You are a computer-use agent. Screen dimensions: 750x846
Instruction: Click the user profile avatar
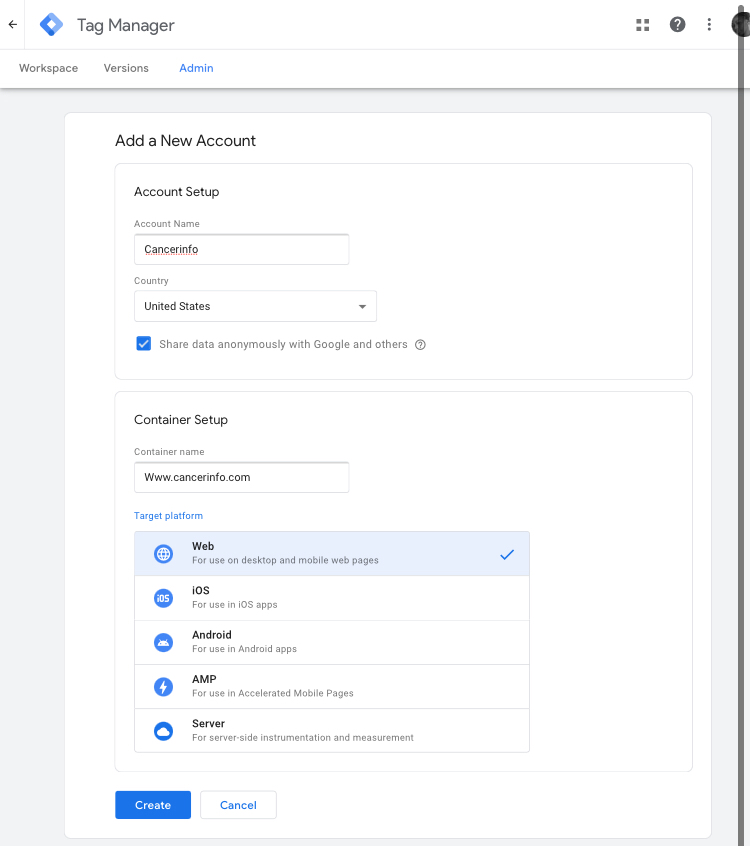740,24
